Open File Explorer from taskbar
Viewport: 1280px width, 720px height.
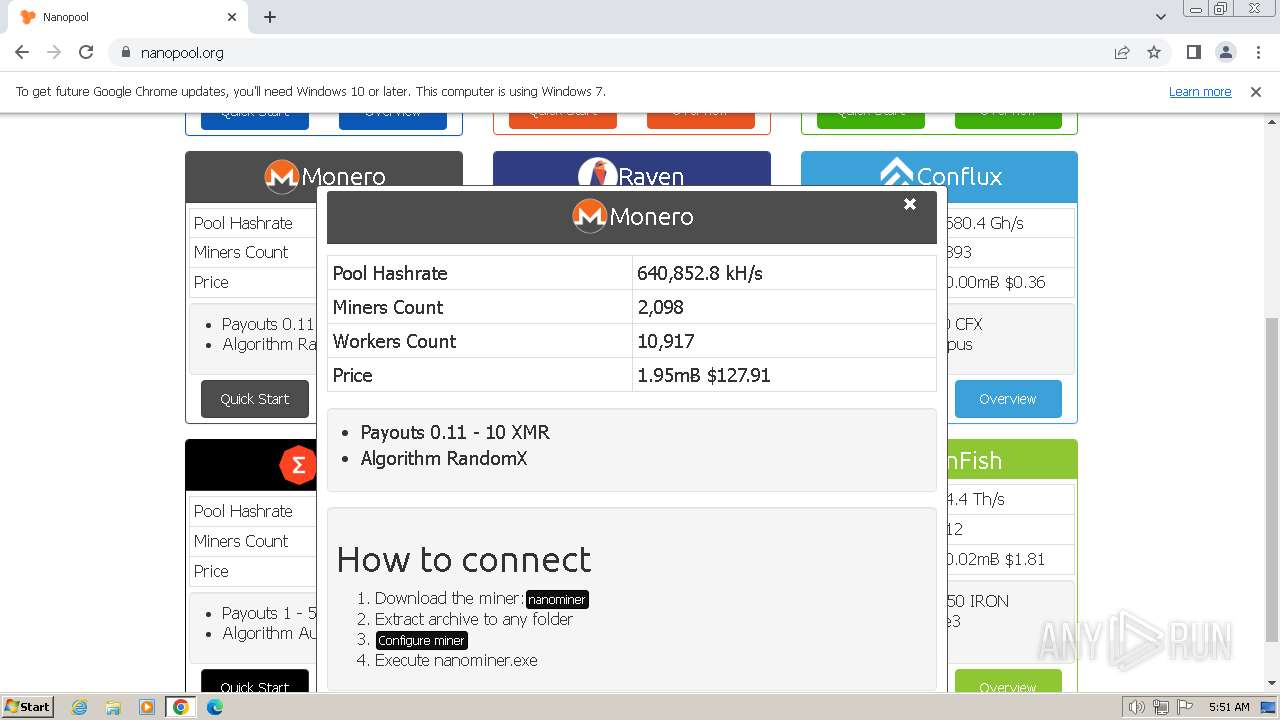113,707
